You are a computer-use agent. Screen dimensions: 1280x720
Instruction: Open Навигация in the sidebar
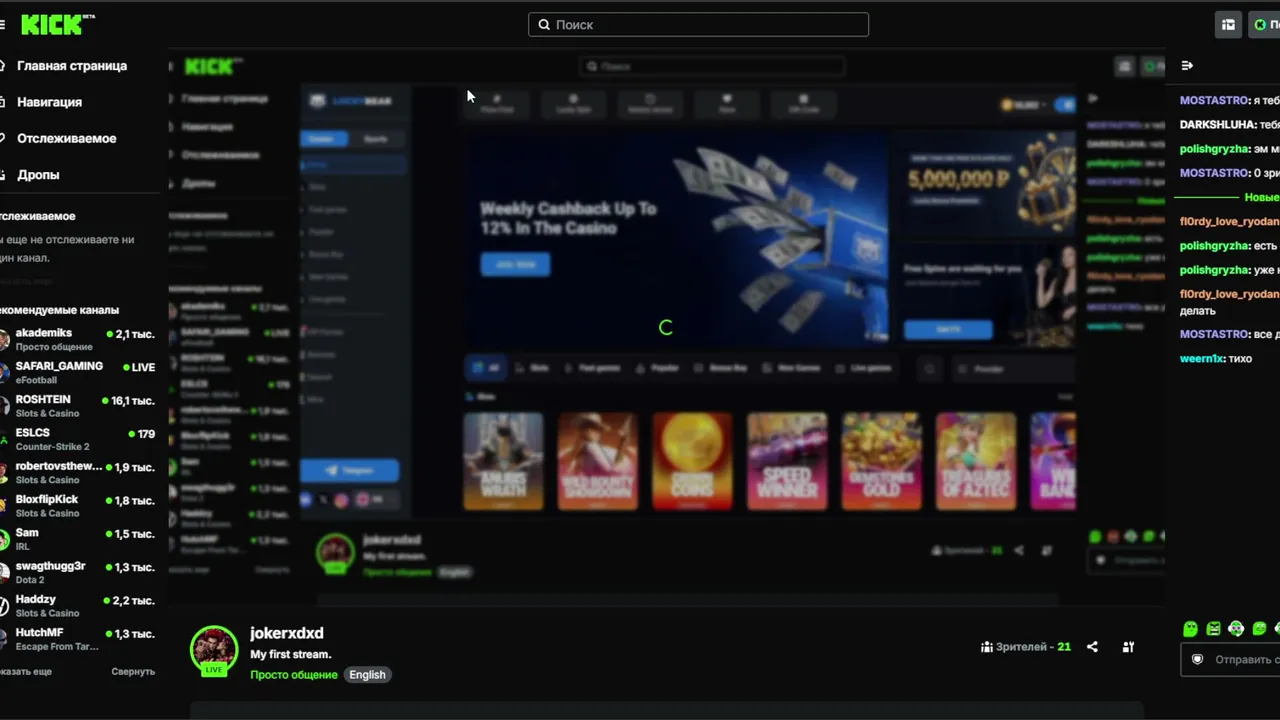49,102
